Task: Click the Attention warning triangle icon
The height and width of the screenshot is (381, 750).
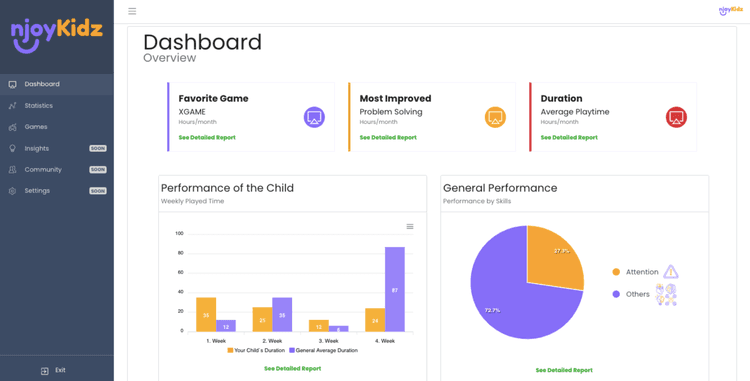Action: [x=671, y=272]
